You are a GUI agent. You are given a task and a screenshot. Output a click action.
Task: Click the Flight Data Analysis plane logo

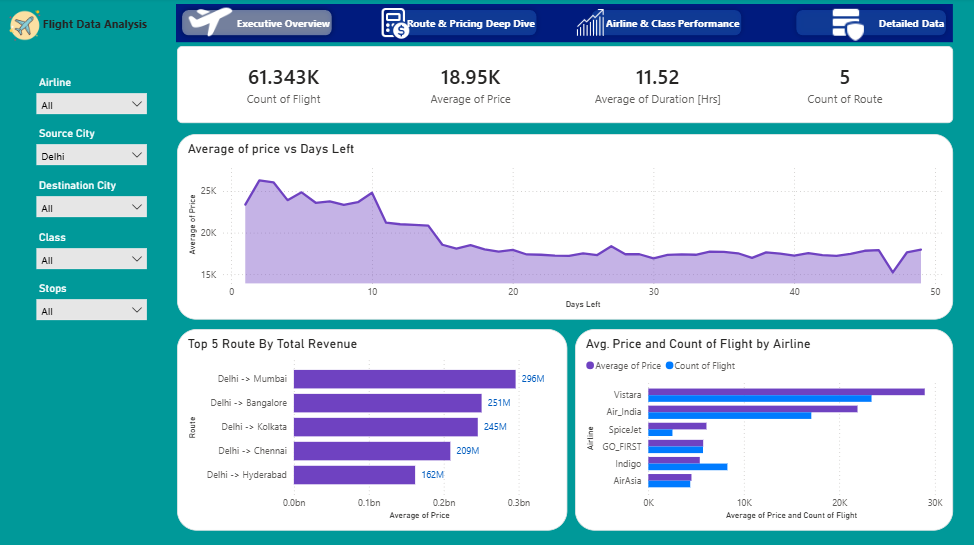pyautogui.click(x=25, y=25)
